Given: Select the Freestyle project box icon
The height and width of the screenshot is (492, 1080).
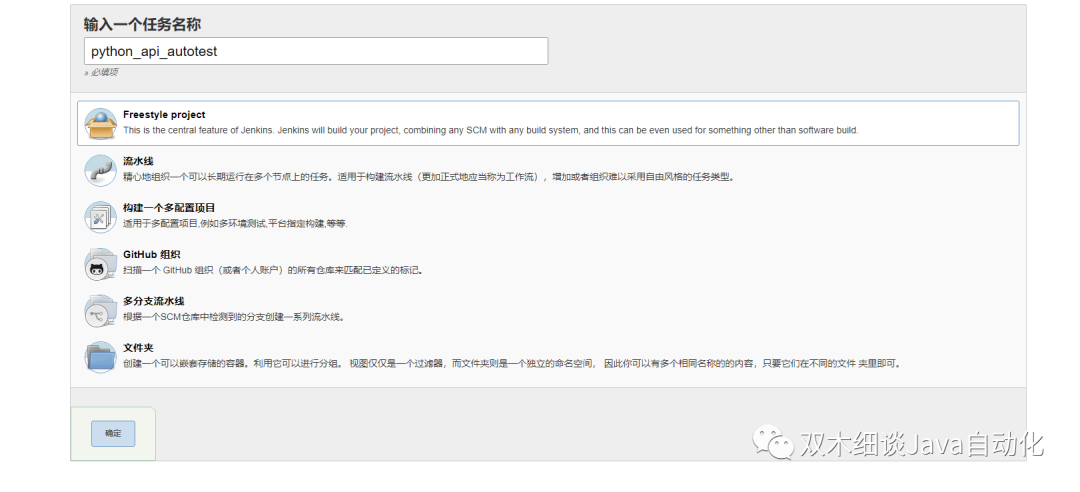Looking at the screenshot, I should [101, 123].
